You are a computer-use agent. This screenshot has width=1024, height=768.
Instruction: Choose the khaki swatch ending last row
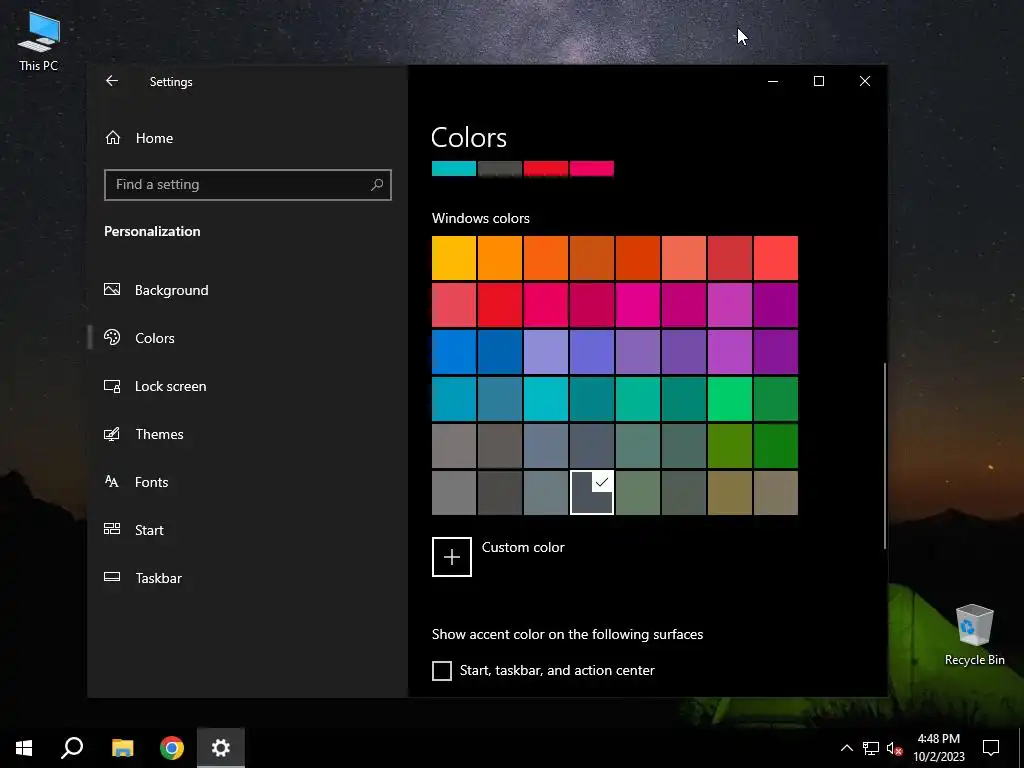tap(776, 492)
